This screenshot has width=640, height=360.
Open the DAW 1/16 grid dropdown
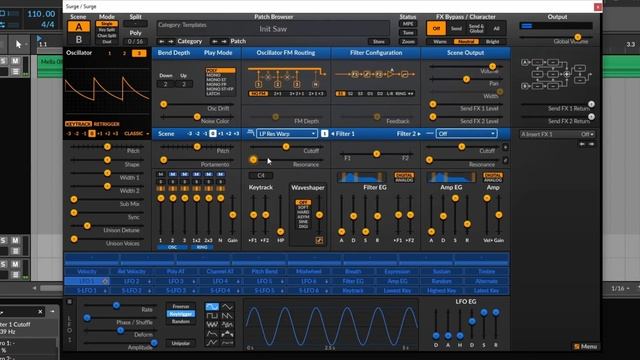(620, 288)
